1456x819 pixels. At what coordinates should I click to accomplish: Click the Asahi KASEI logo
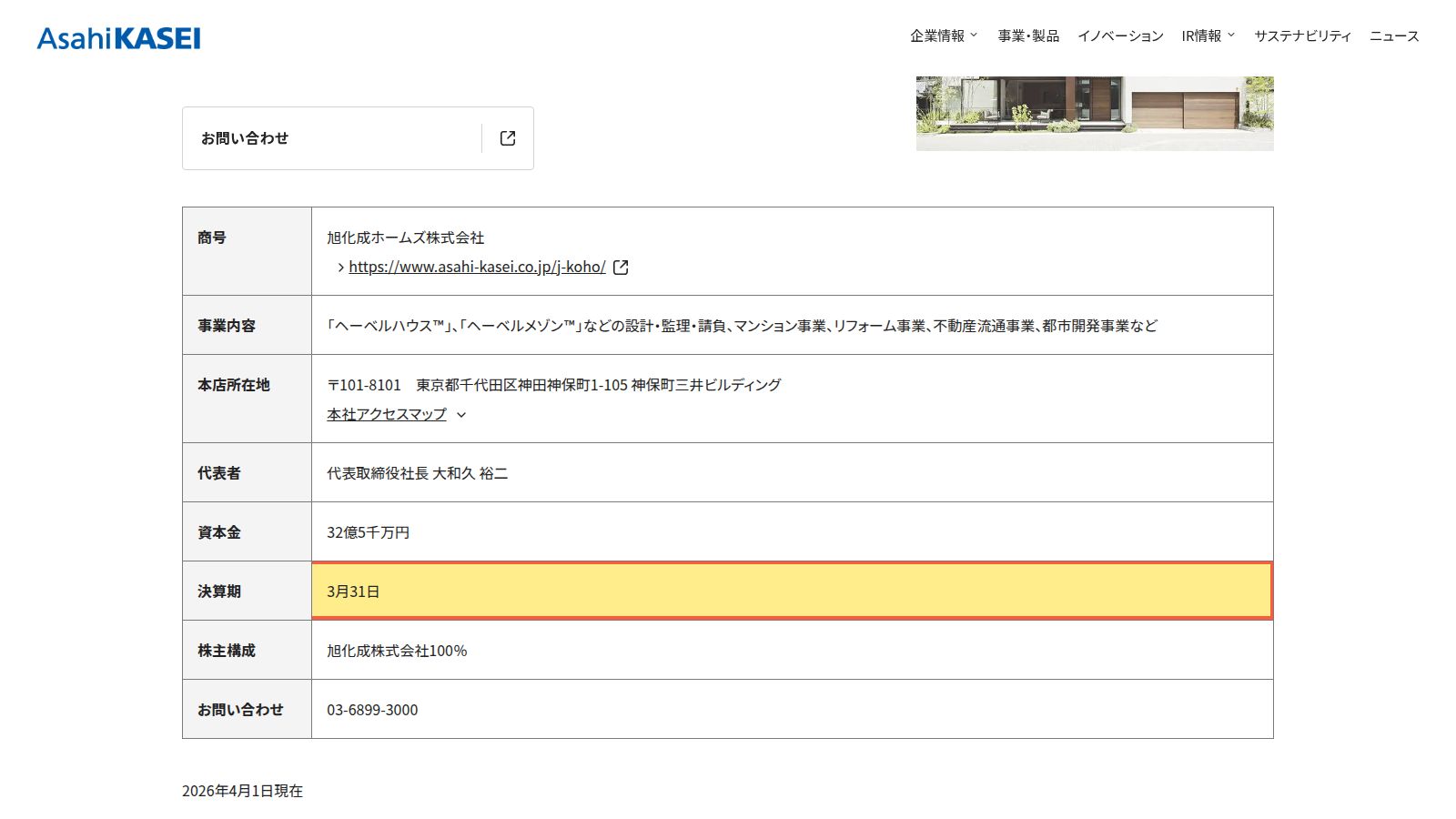click(x=118, y=38)
